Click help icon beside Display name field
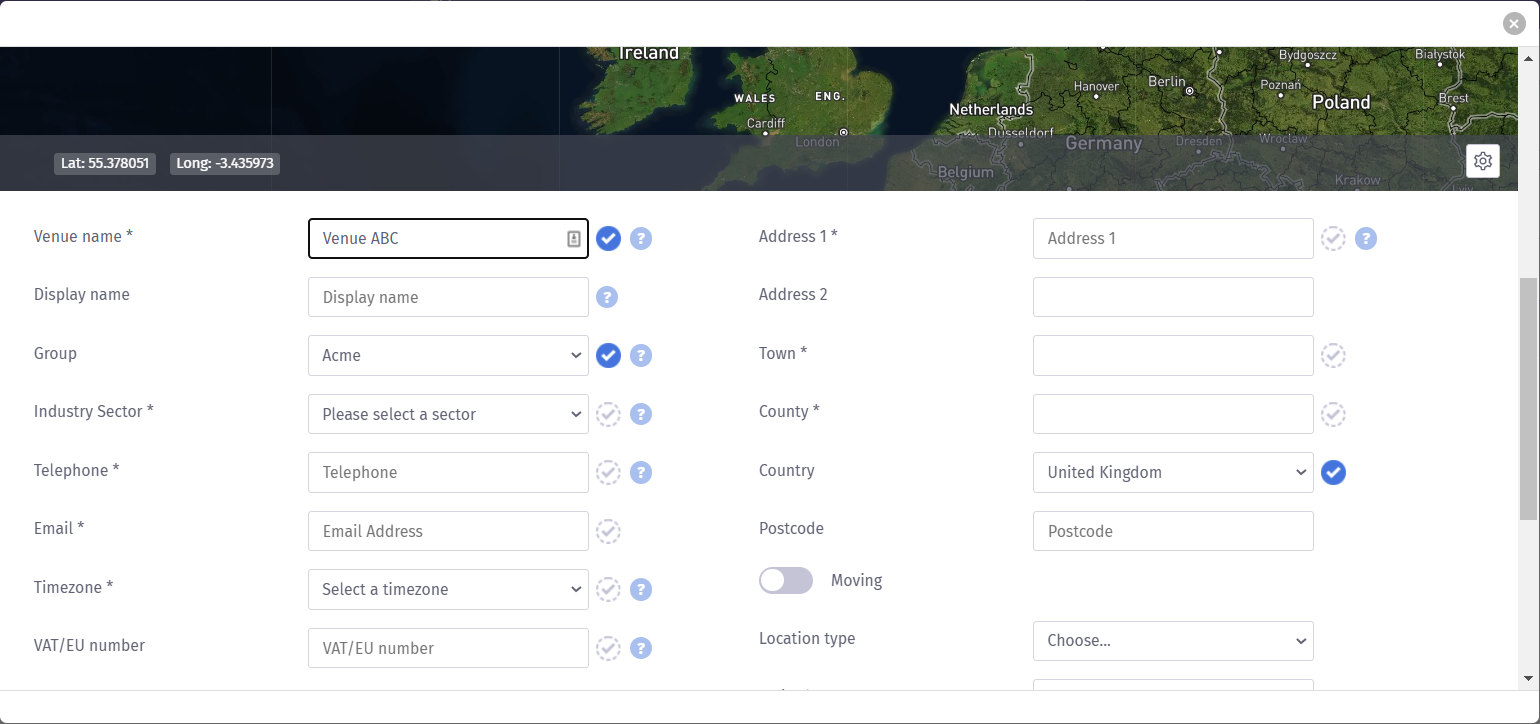The width and height of the screenshot is (1540, 724). pyautogui.click(x=607, y=297)
